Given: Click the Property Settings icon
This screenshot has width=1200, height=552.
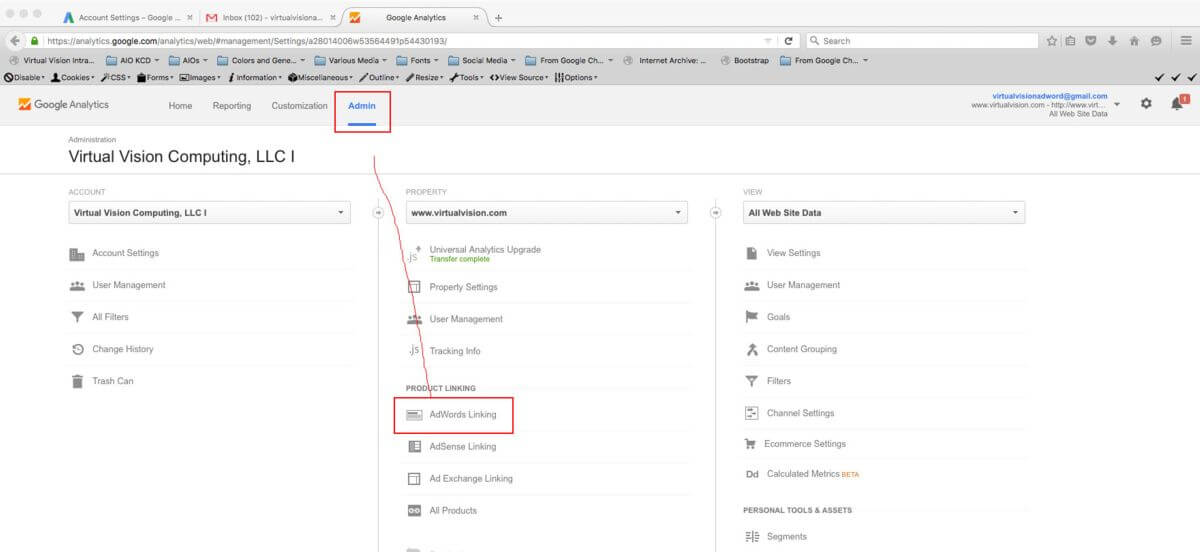Looking at the screenshot, I should tap(414, 287).
